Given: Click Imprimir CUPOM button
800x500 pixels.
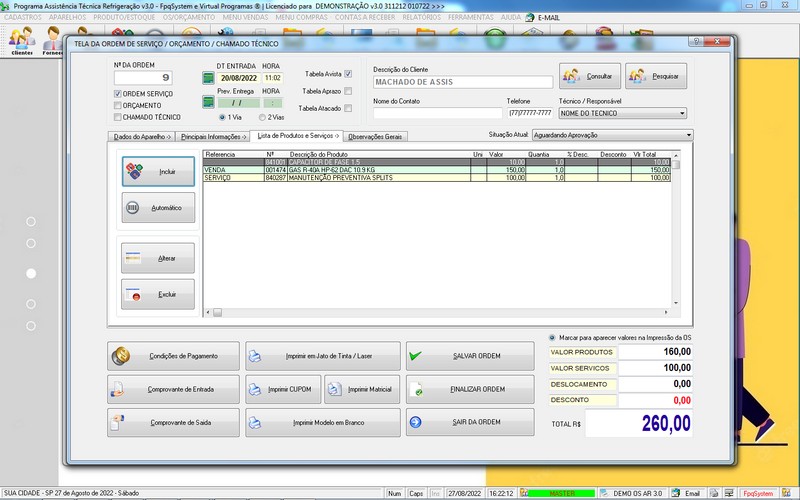Looking at the screenshot, I should (284, 389).
